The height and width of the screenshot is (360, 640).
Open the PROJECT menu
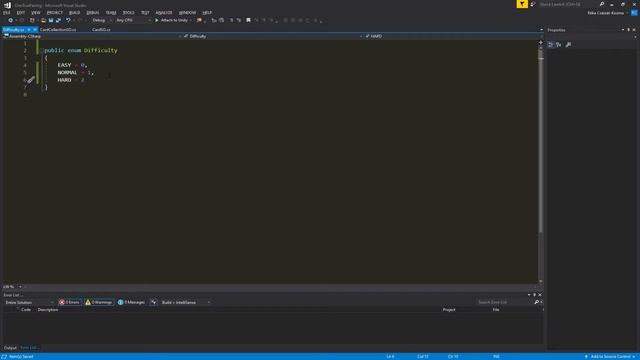[x=55, y=13]
